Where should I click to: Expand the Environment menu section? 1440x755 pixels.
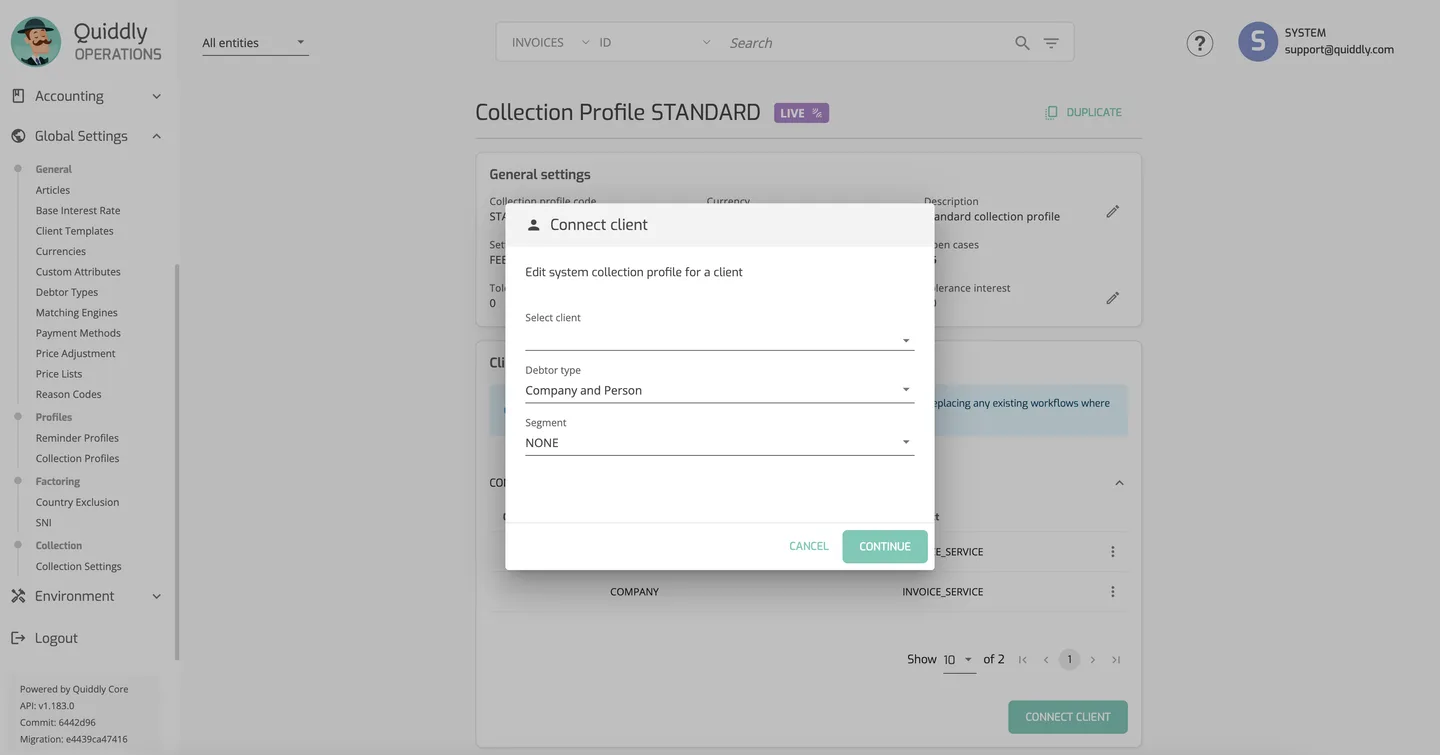click(87, 596)
